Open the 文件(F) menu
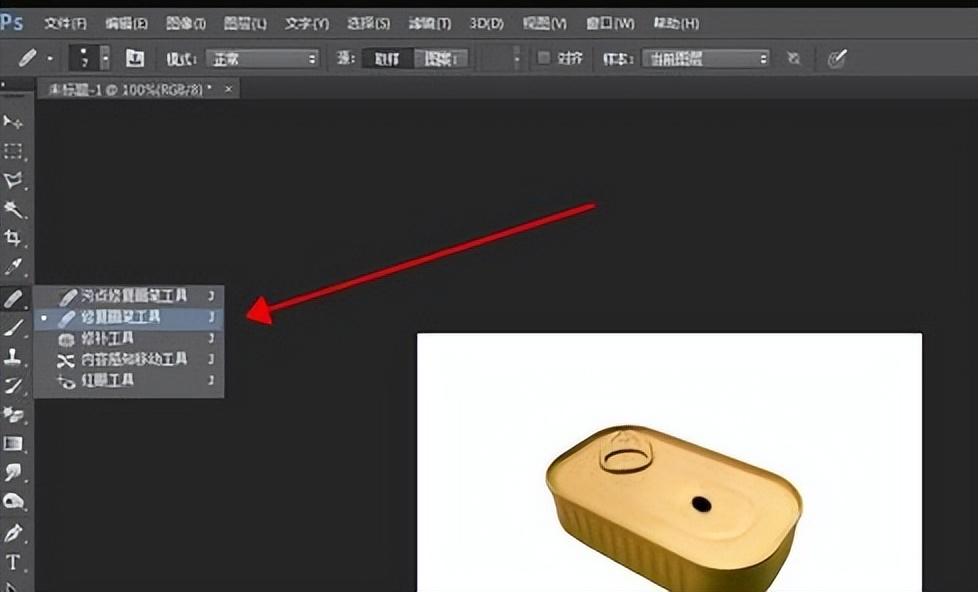 pyautogui.click(x=65, y=24)
